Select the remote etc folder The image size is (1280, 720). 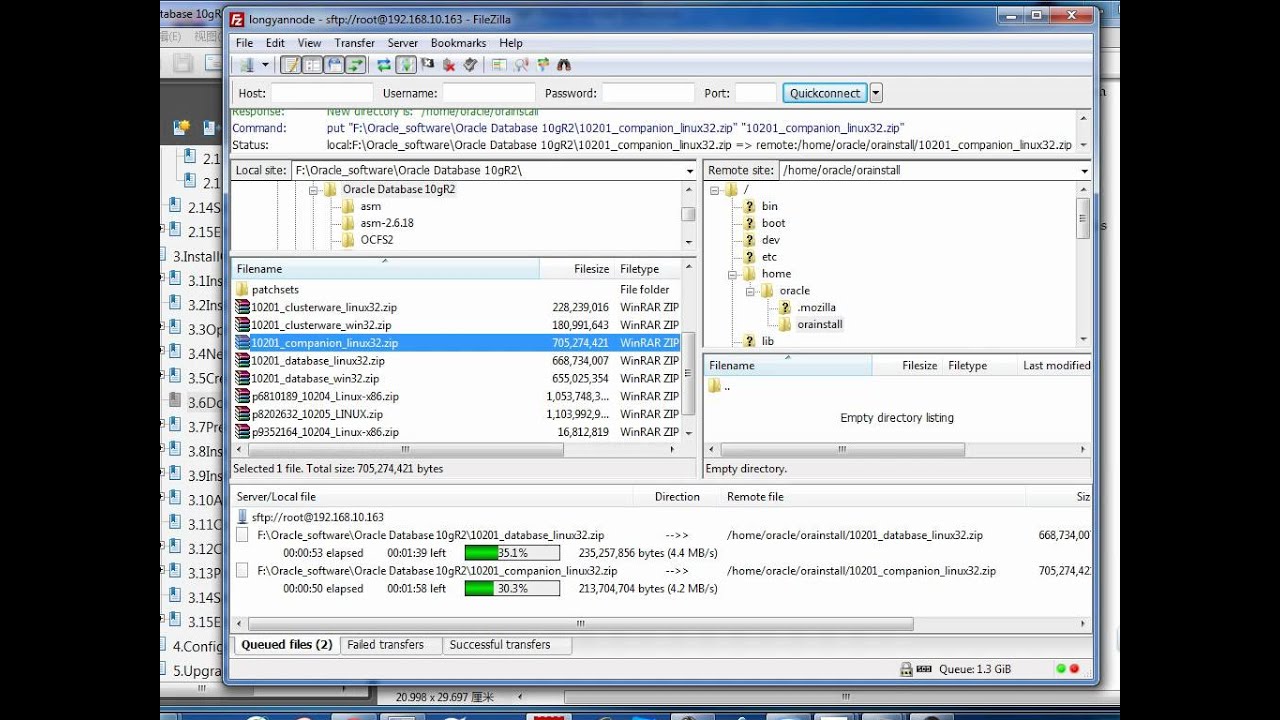769,257
